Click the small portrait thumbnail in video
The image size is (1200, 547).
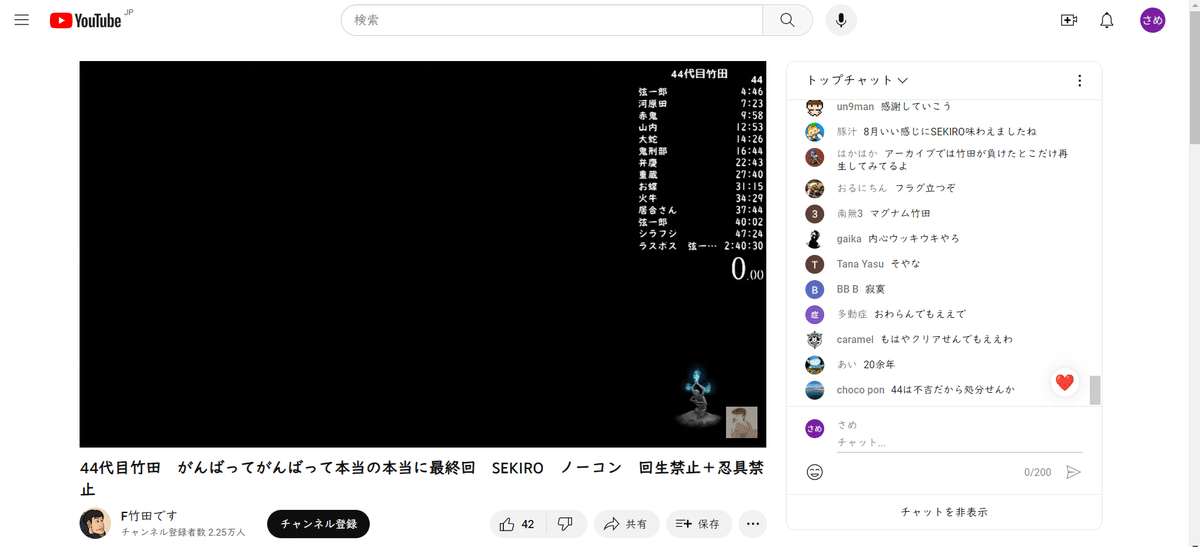point(741,422)
